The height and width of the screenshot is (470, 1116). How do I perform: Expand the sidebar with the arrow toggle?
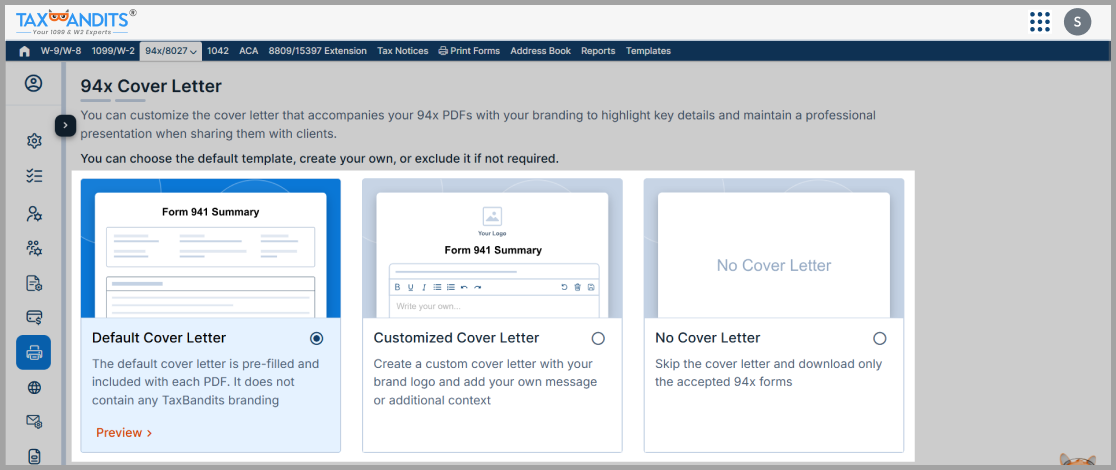pyautogui.click(x=65, y=125)
